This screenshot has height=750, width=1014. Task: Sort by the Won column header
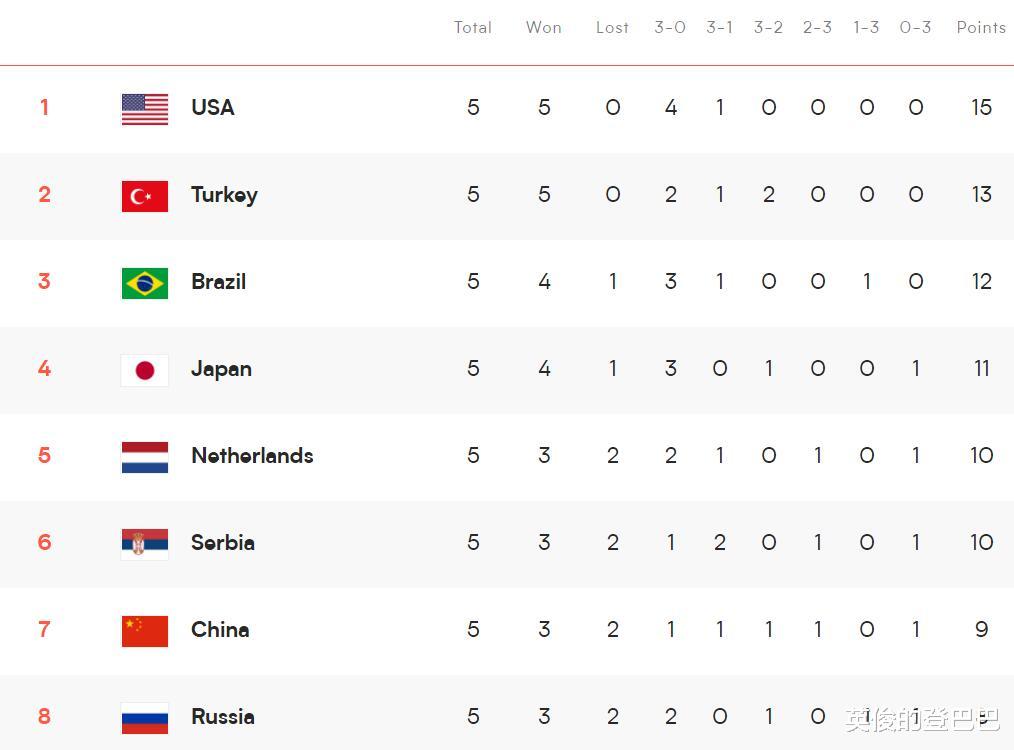pos(543,28)
